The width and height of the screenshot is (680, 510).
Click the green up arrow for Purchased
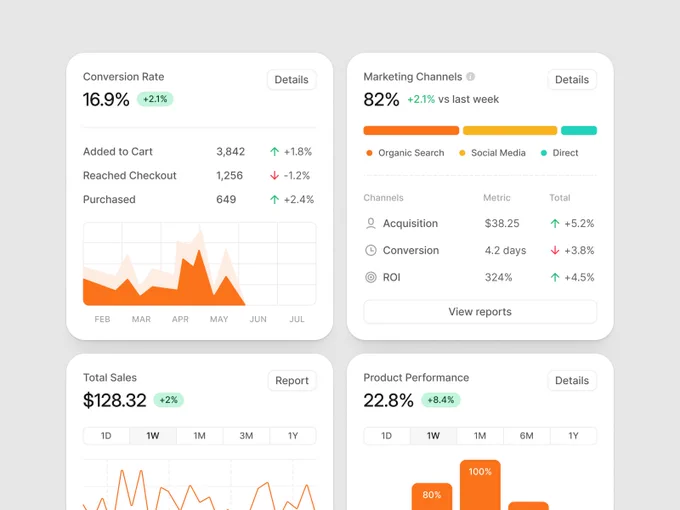coord(275,199)
